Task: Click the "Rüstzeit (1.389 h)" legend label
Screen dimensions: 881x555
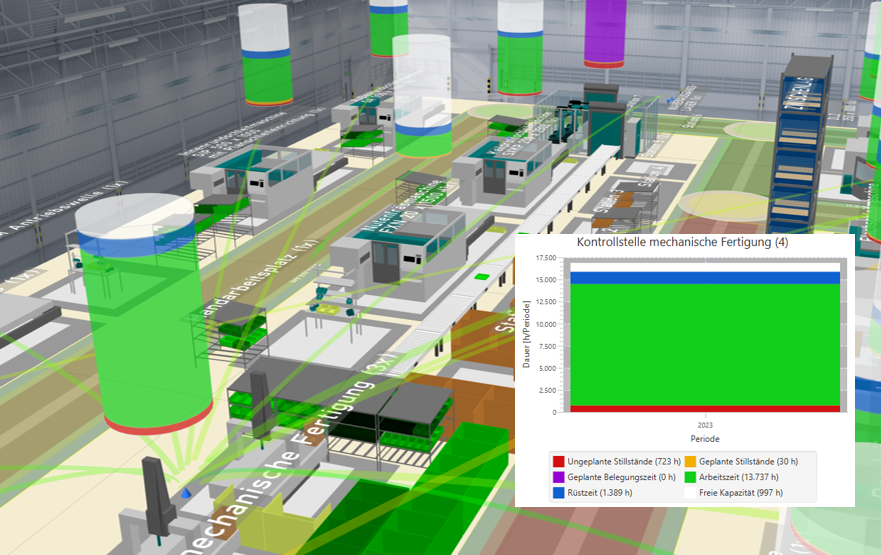Action: (x=604, y=493)
